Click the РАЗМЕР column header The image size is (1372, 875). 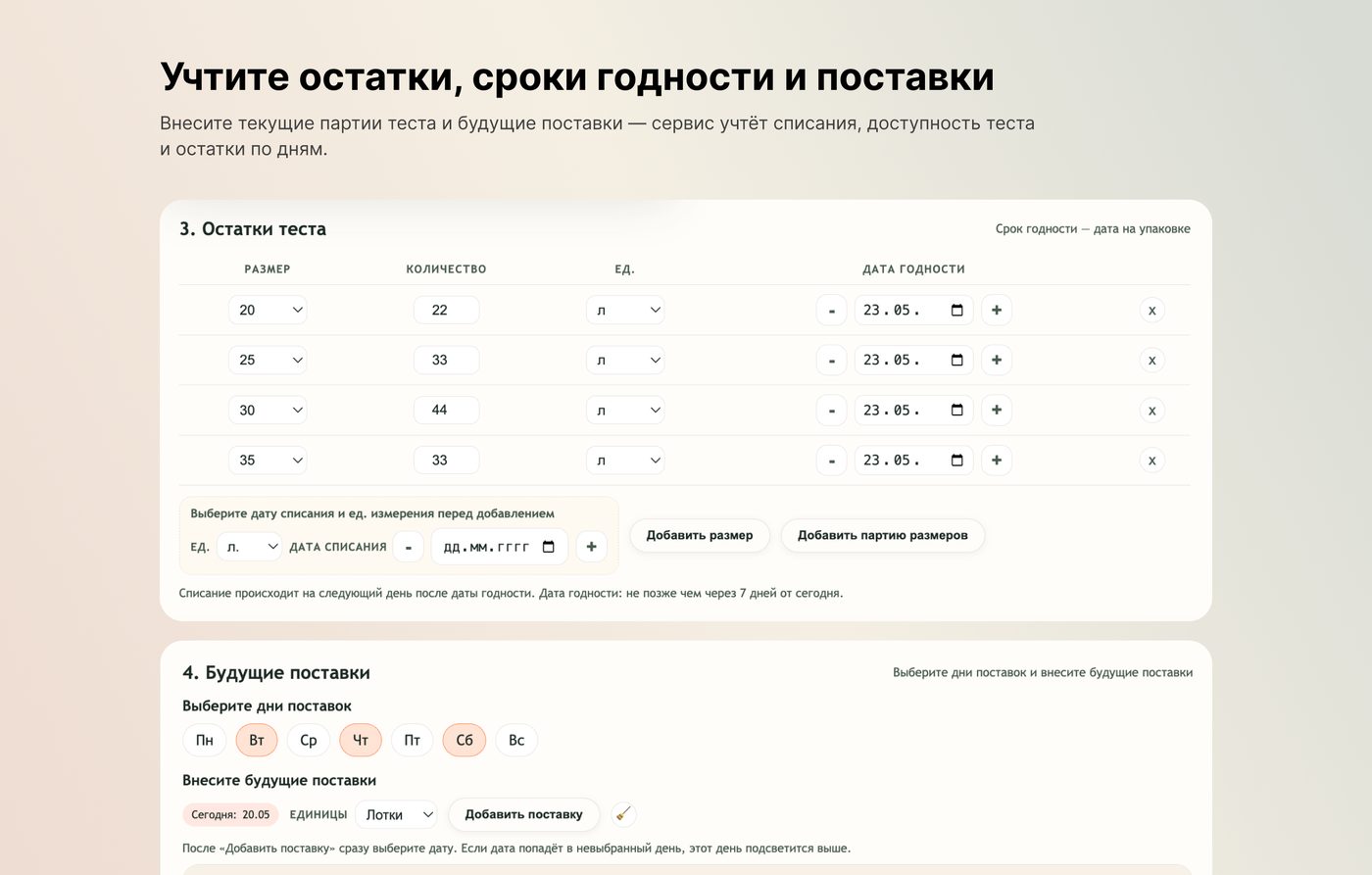(268, 269)
